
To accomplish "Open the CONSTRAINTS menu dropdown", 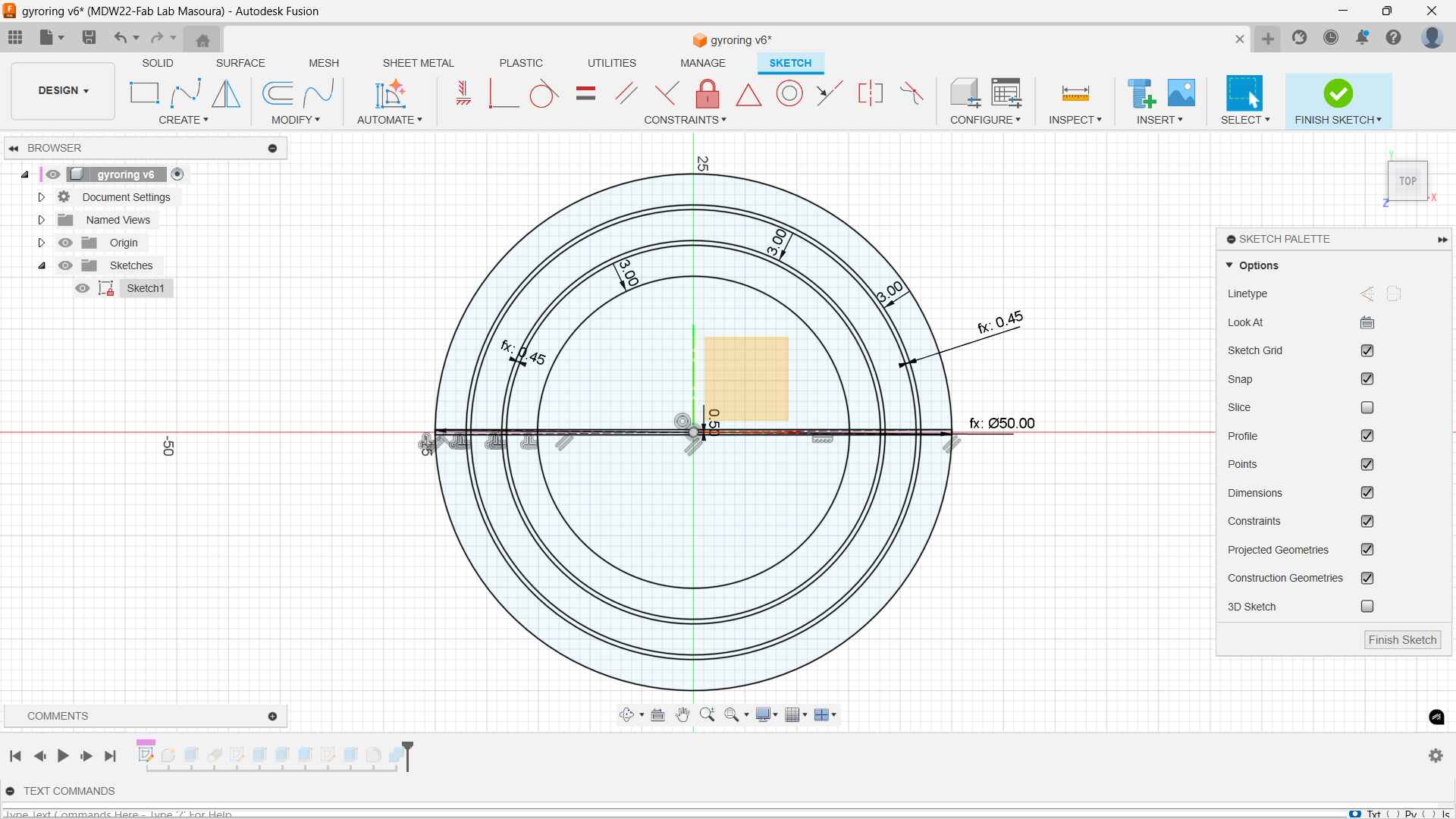I will click(x=686, y=120).
